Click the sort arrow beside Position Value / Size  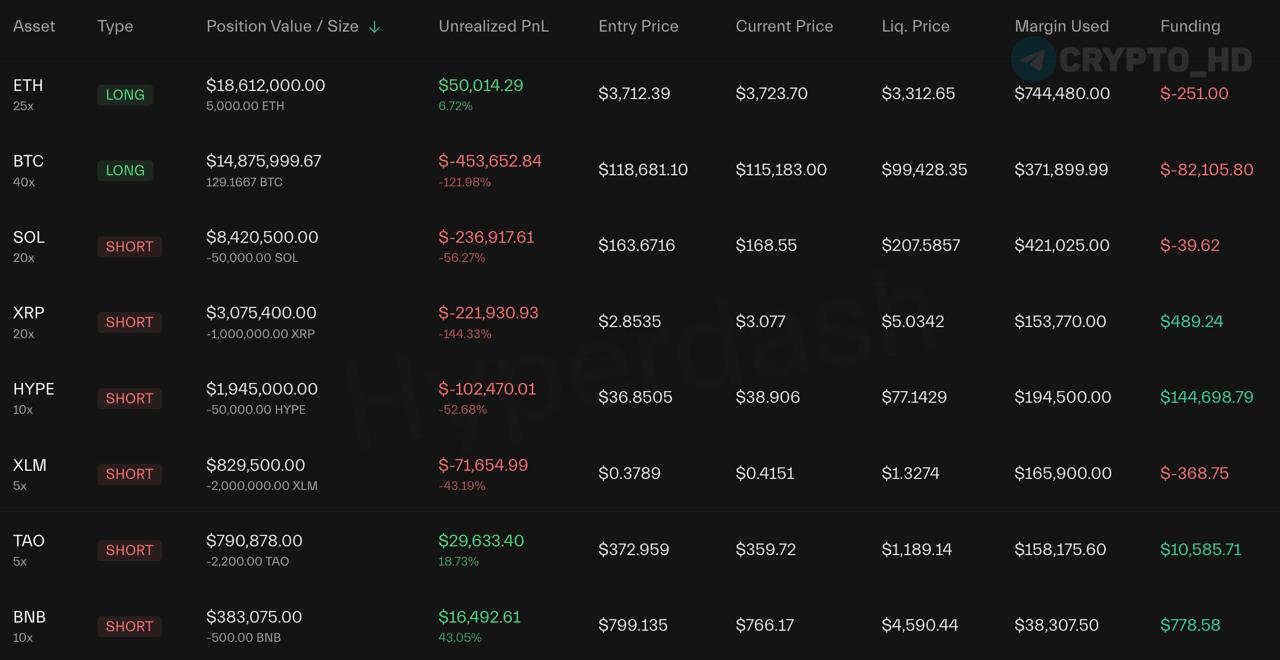click(374, 27)
